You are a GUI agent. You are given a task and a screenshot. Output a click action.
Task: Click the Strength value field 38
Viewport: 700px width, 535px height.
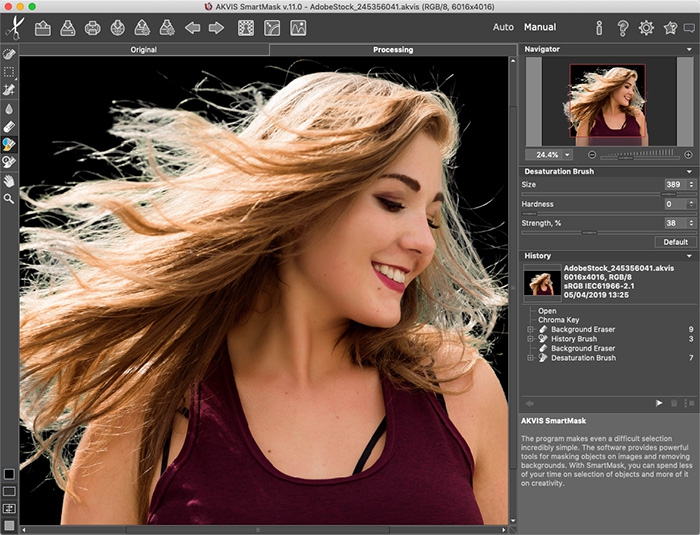pos(675,223)
